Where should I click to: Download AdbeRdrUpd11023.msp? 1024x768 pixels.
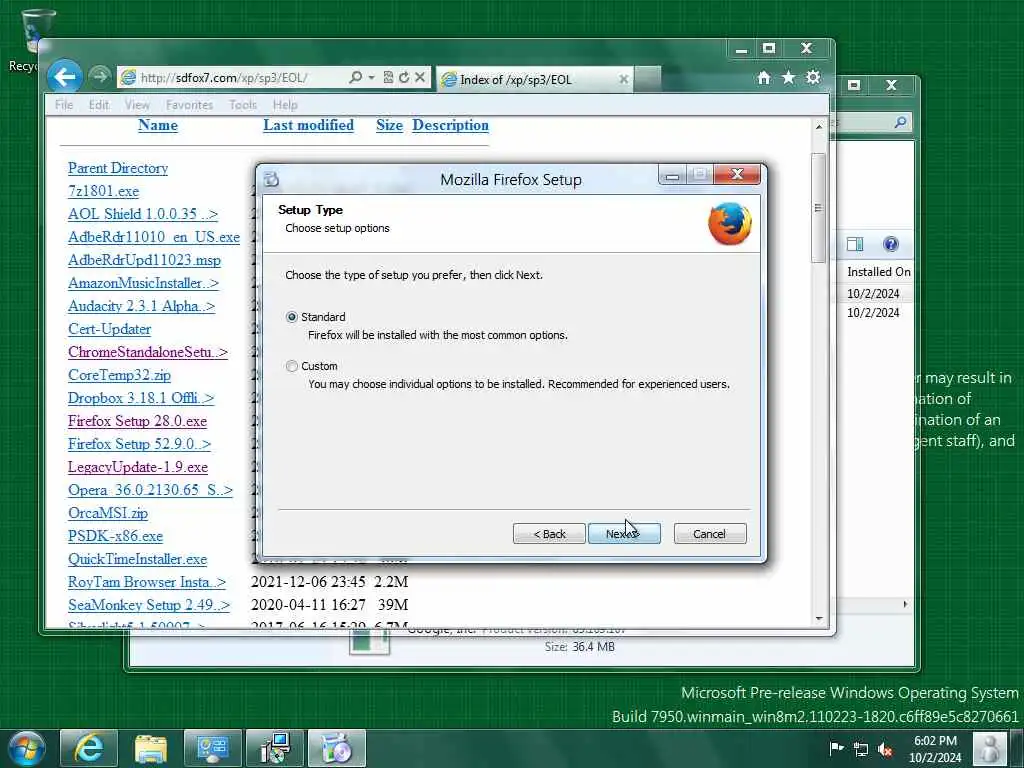click(144, 260)
